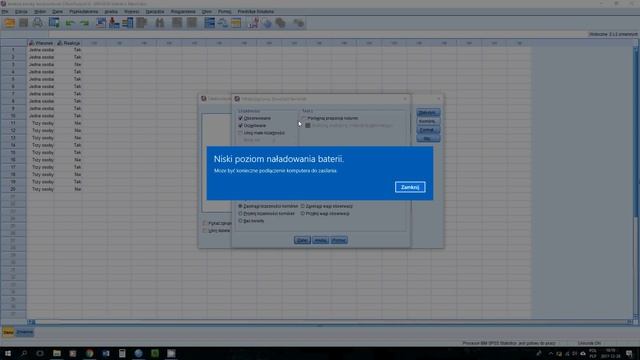Open Task View on the taskbar

point(40,353)
